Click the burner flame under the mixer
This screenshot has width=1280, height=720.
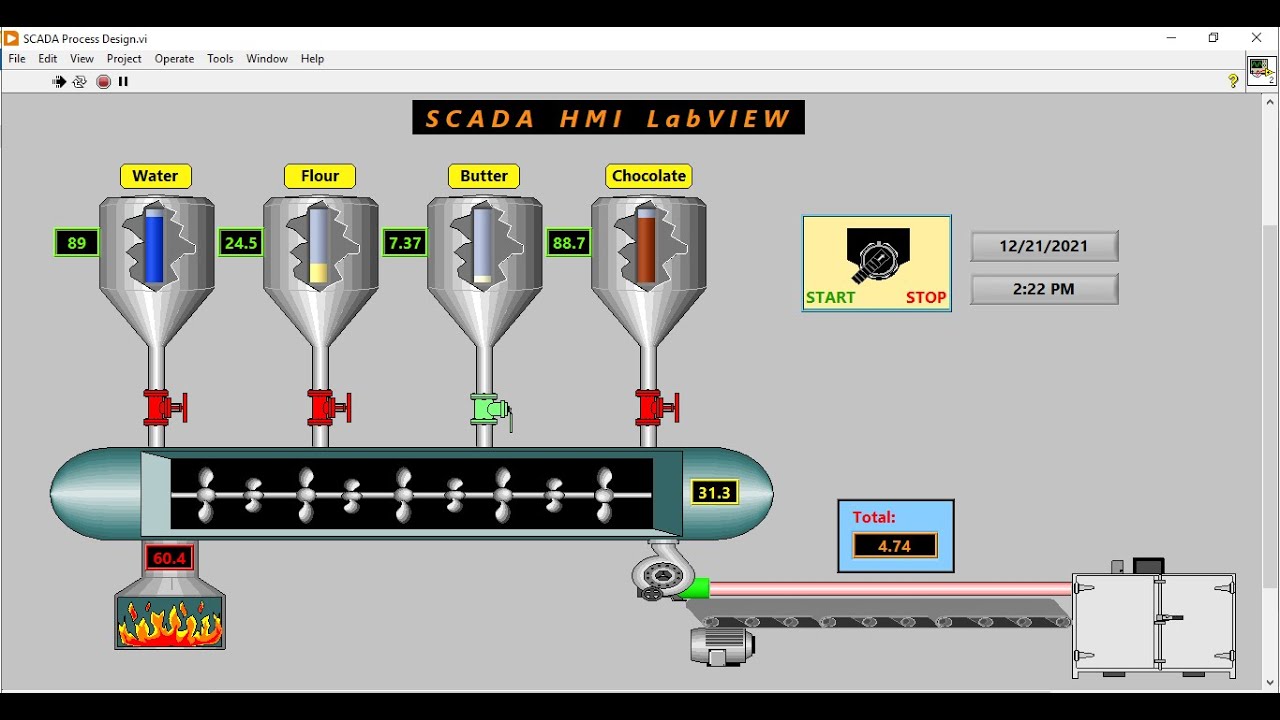[x=170, y=622]
